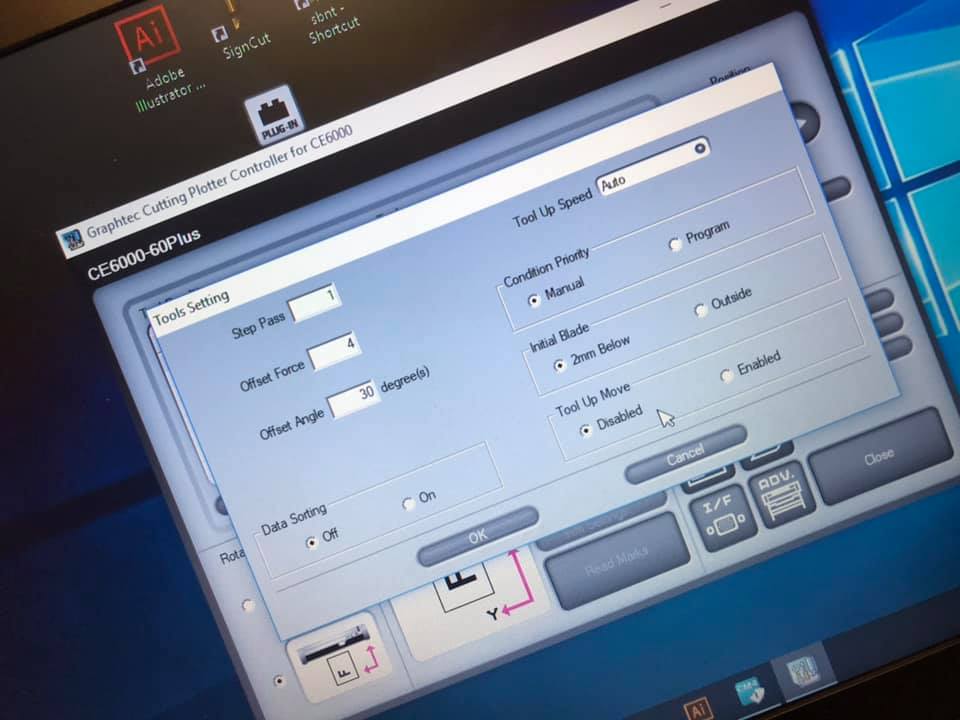Click the Graphtec Cutting Plotter Controller title text
Viewport: 960px width, 720px height.
coord(219,184)
